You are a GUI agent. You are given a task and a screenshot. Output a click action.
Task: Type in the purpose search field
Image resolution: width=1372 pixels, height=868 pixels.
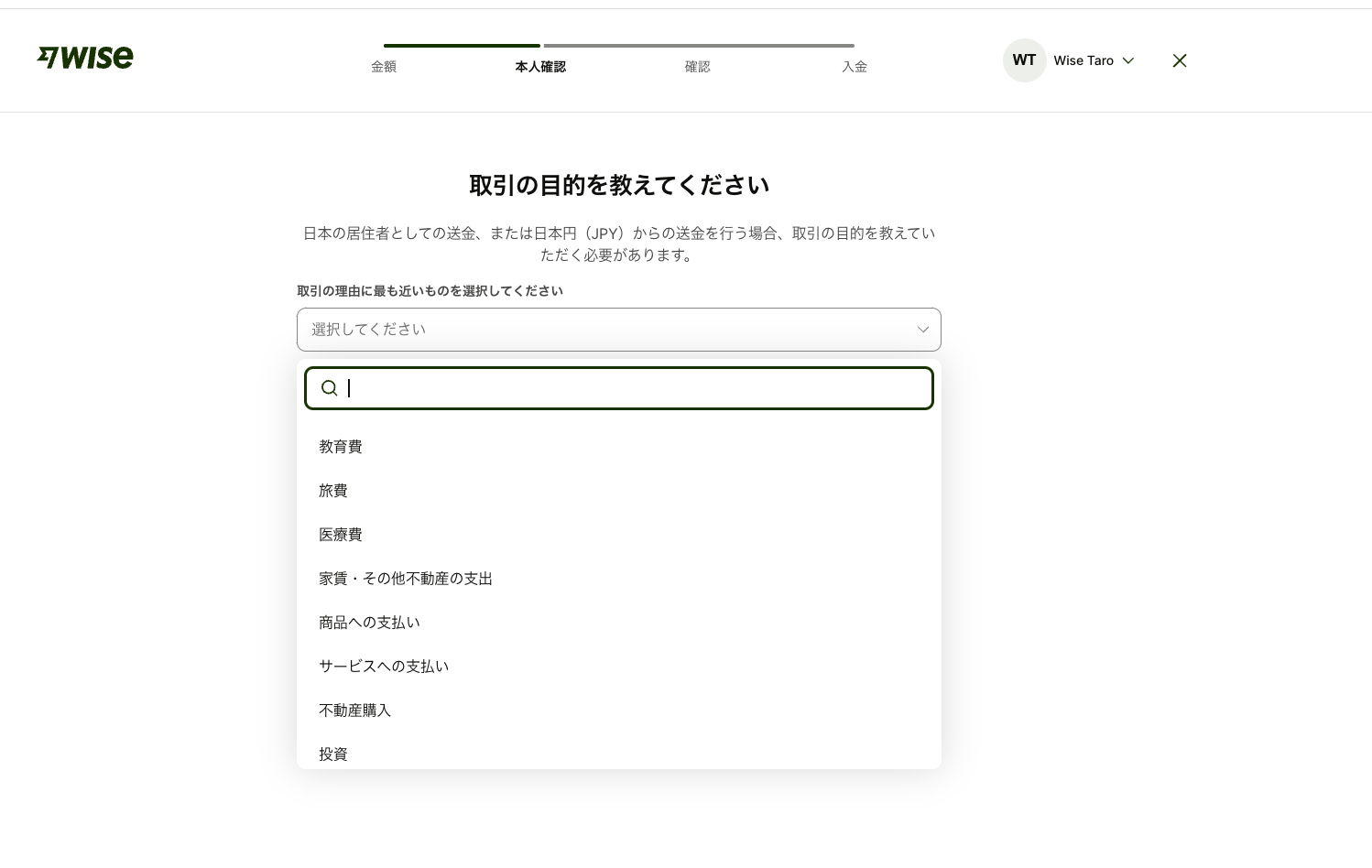point(632,388)
